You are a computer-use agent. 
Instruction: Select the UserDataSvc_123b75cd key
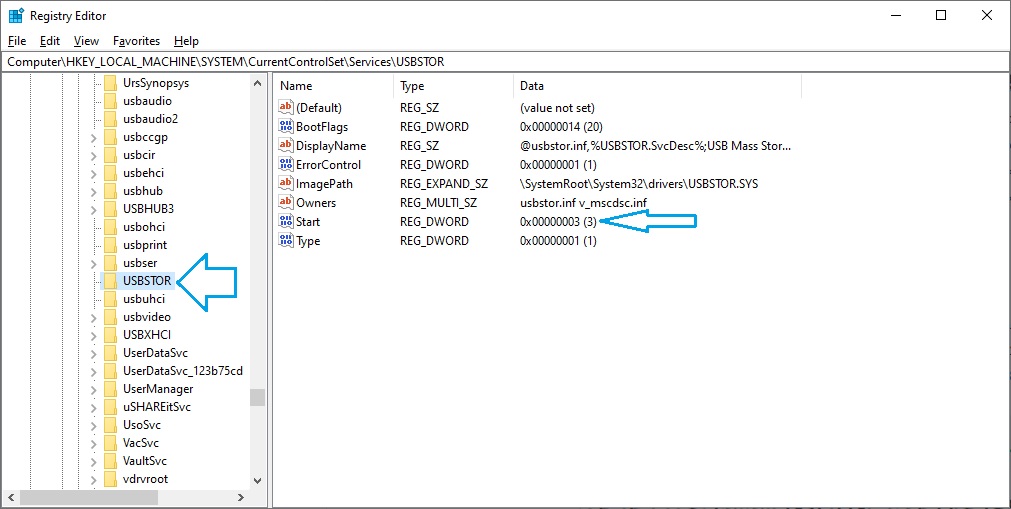point(182,371)
